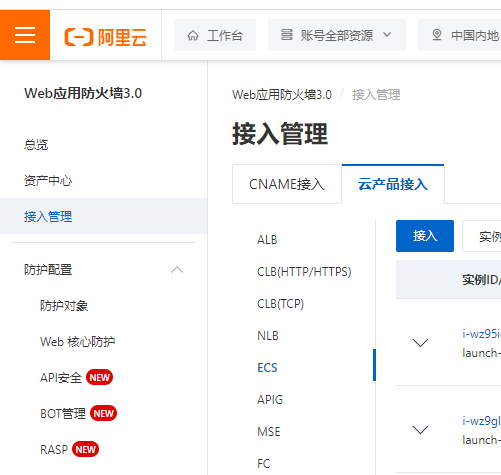Click the Alibaba Cloud logo

(105, 37)
